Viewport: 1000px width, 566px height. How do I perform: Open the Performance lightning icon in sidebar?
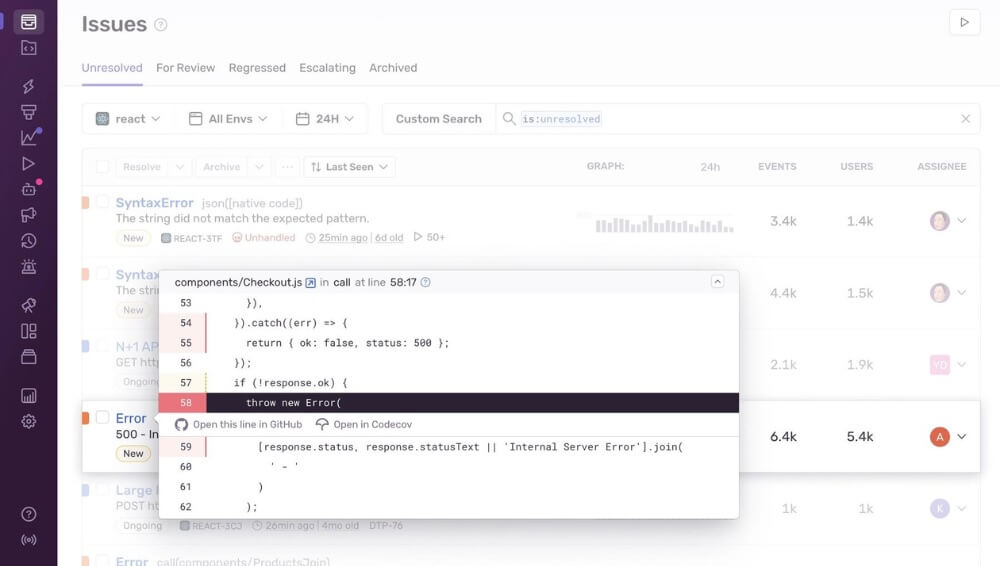tap(29, 86)
